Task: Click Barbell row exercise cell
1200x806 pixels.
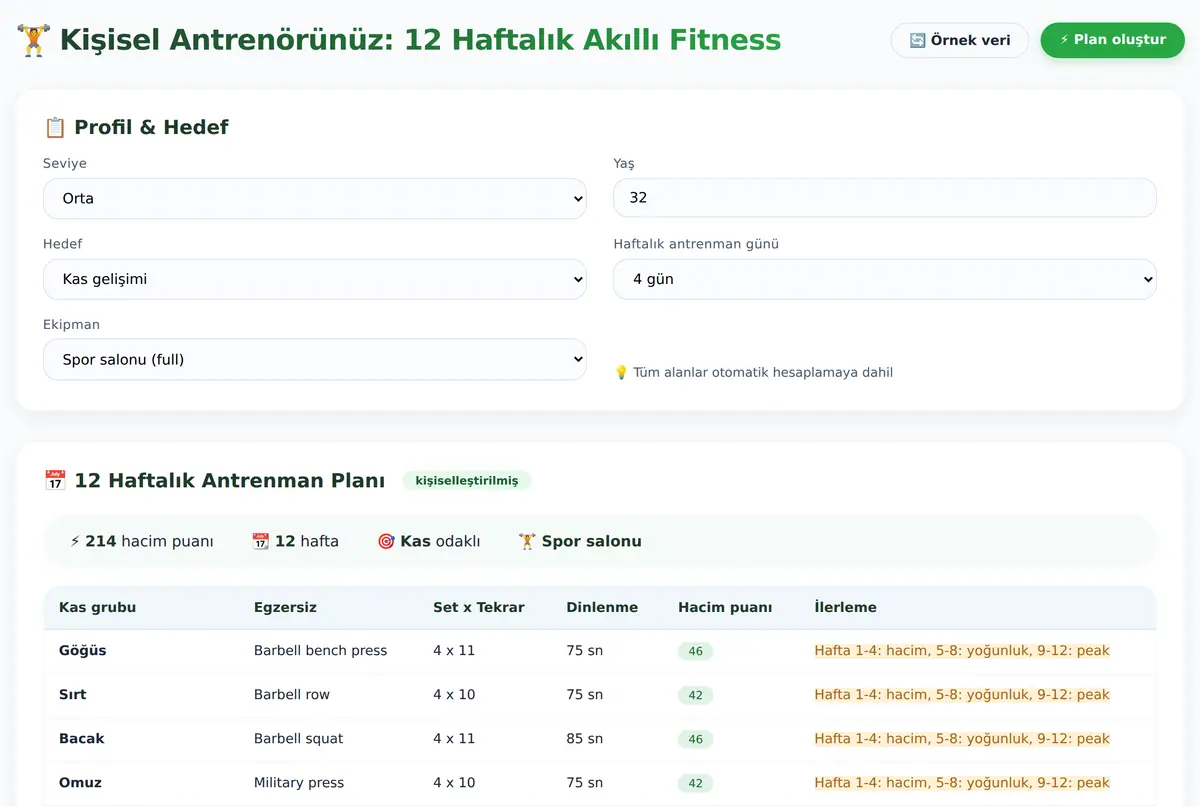Action: point(291,694)
